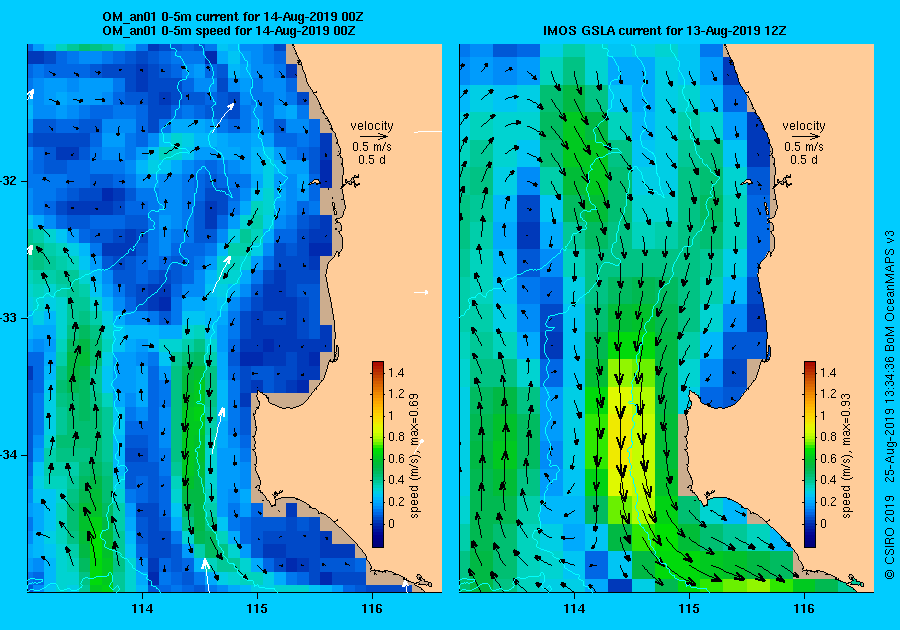This screenshot has width=900, height=630.
Task: Click the IMOS GSLA current map panel
Action: [666, 318]
